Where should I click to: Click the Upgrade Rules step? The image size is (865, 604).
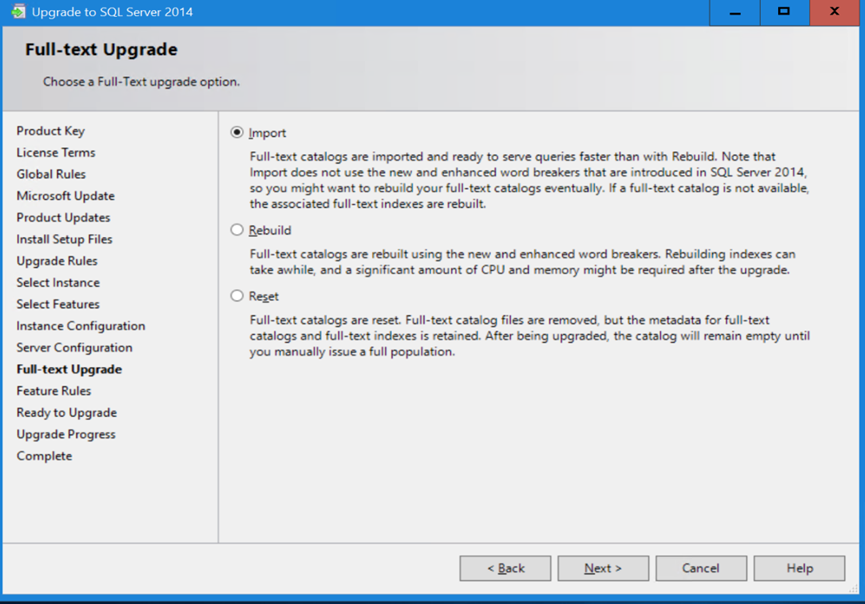coord(57,261)
